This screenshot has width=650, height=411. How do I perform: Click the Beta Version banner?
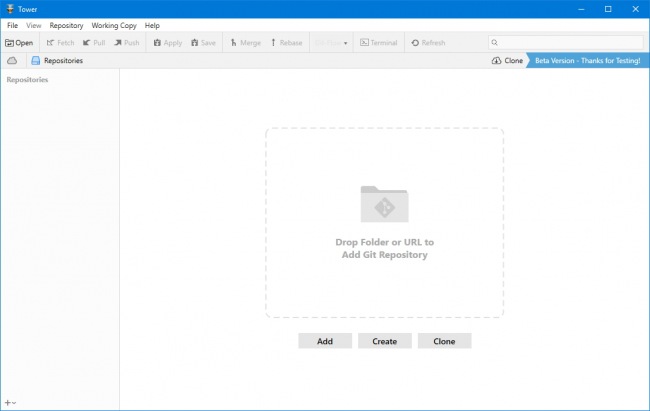(x=587, y=61)
